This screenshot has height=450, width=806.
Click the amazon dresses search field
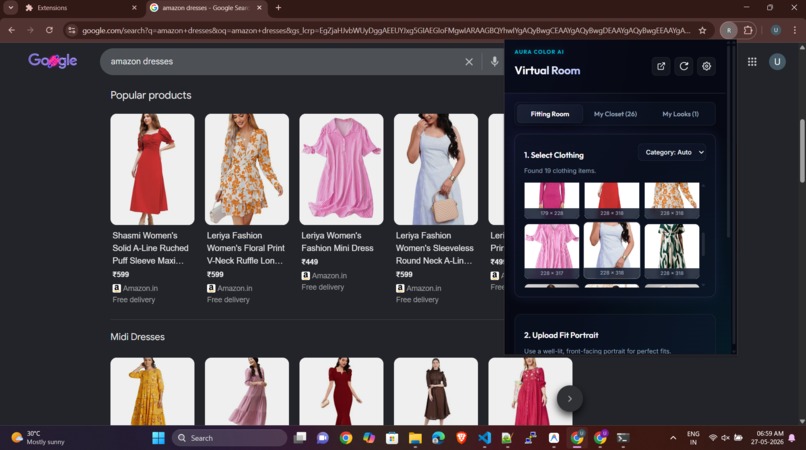283,62
